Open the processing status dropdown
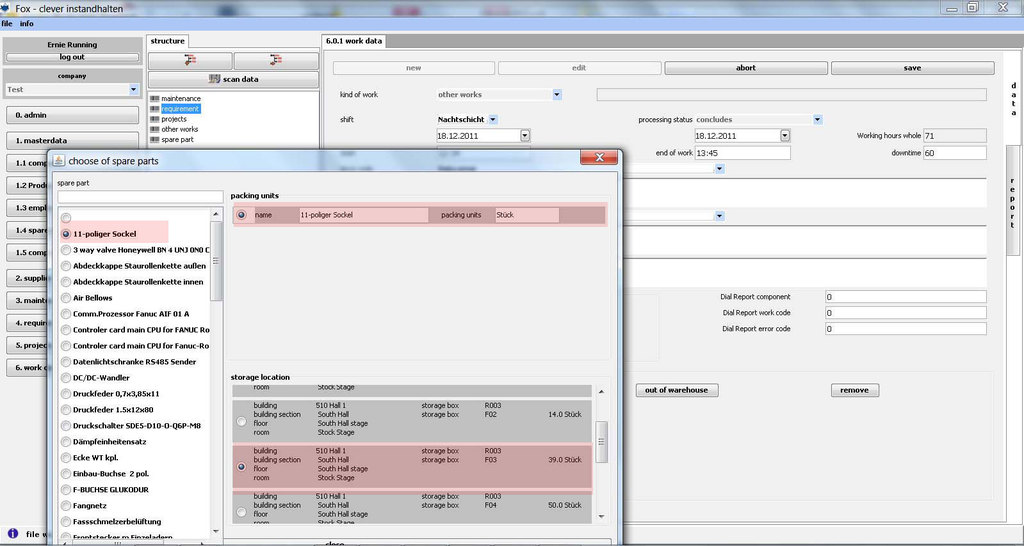 pos(817,120)
